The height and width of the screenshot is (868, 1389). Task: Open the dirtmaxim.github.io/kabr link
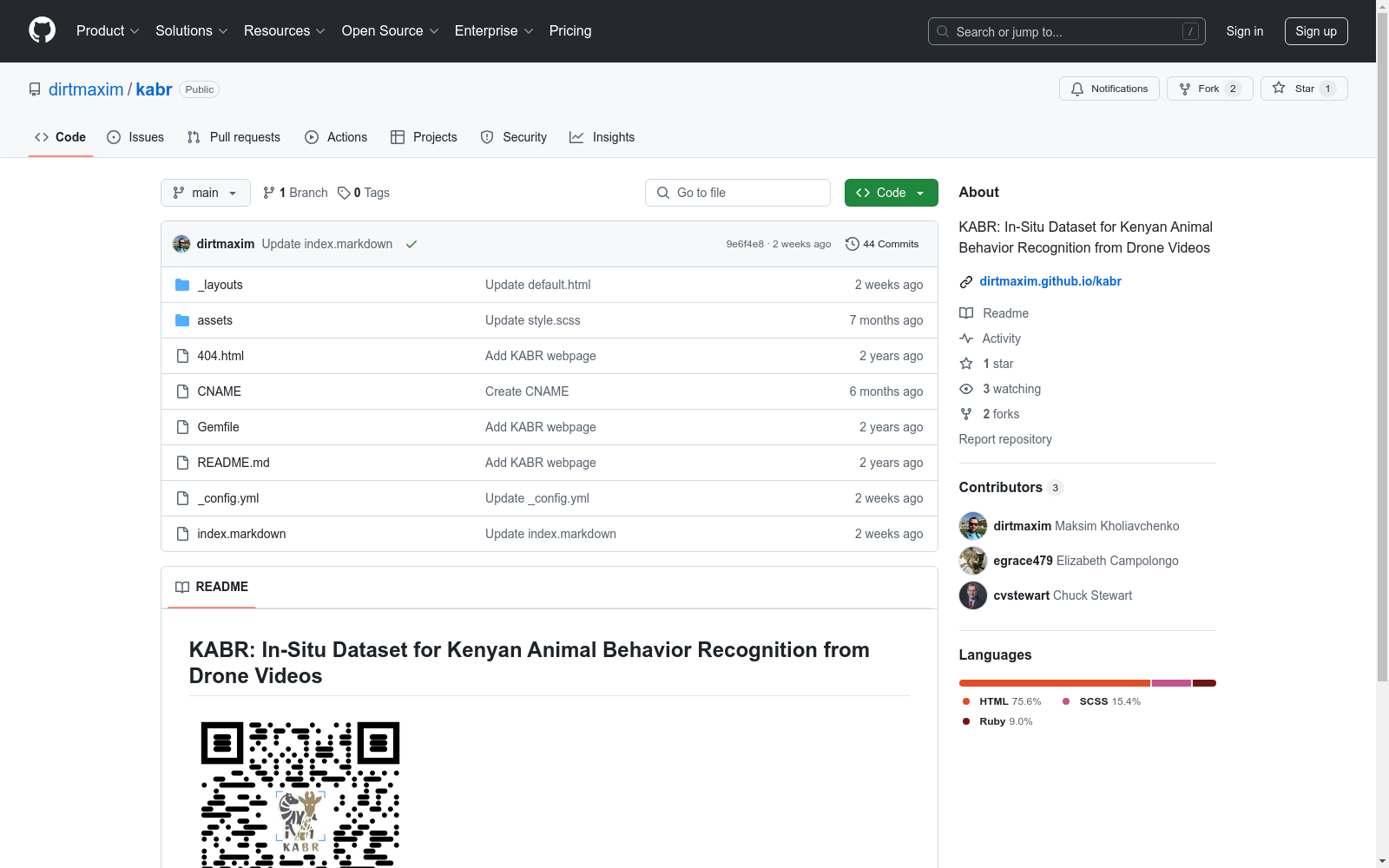click(1050, 281)
